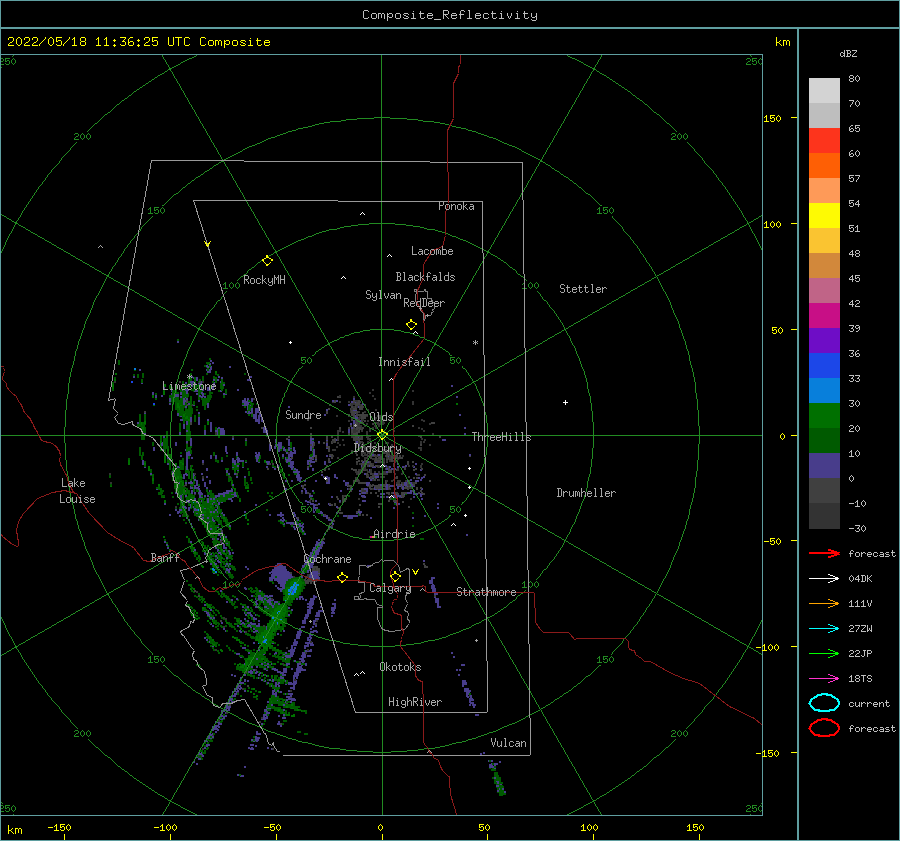Viewport: 900px width, 841px height.
Task: Click the Lake Louise label
Action: (x=77, y=491)
